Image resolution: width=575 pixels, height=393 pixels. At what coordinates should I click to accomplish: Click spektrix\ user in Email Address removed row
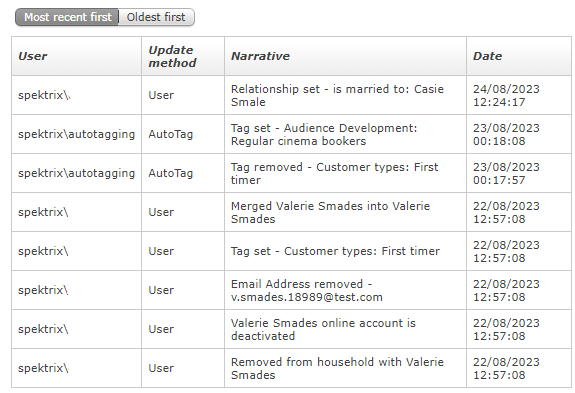[x=43, y=290]
